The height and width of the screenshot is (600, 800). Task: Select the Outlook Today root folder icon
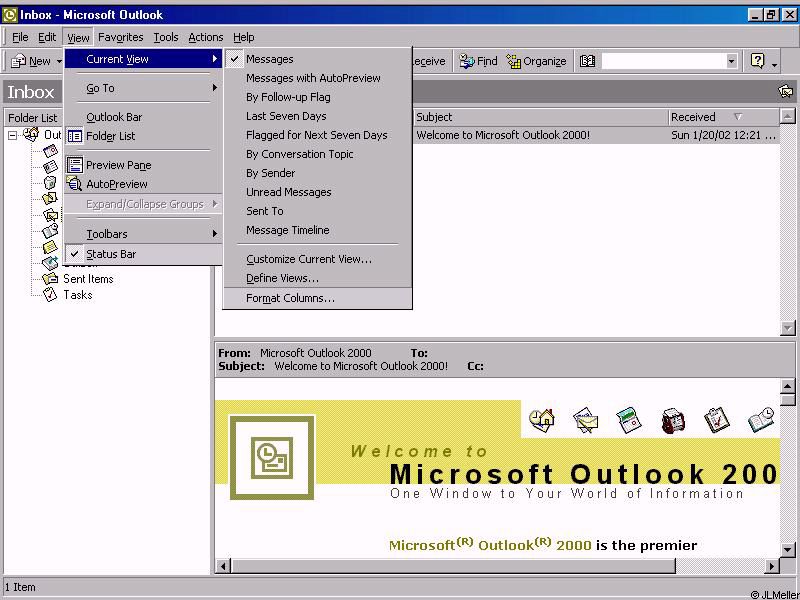pyautogui.click(x=31, y=135)
